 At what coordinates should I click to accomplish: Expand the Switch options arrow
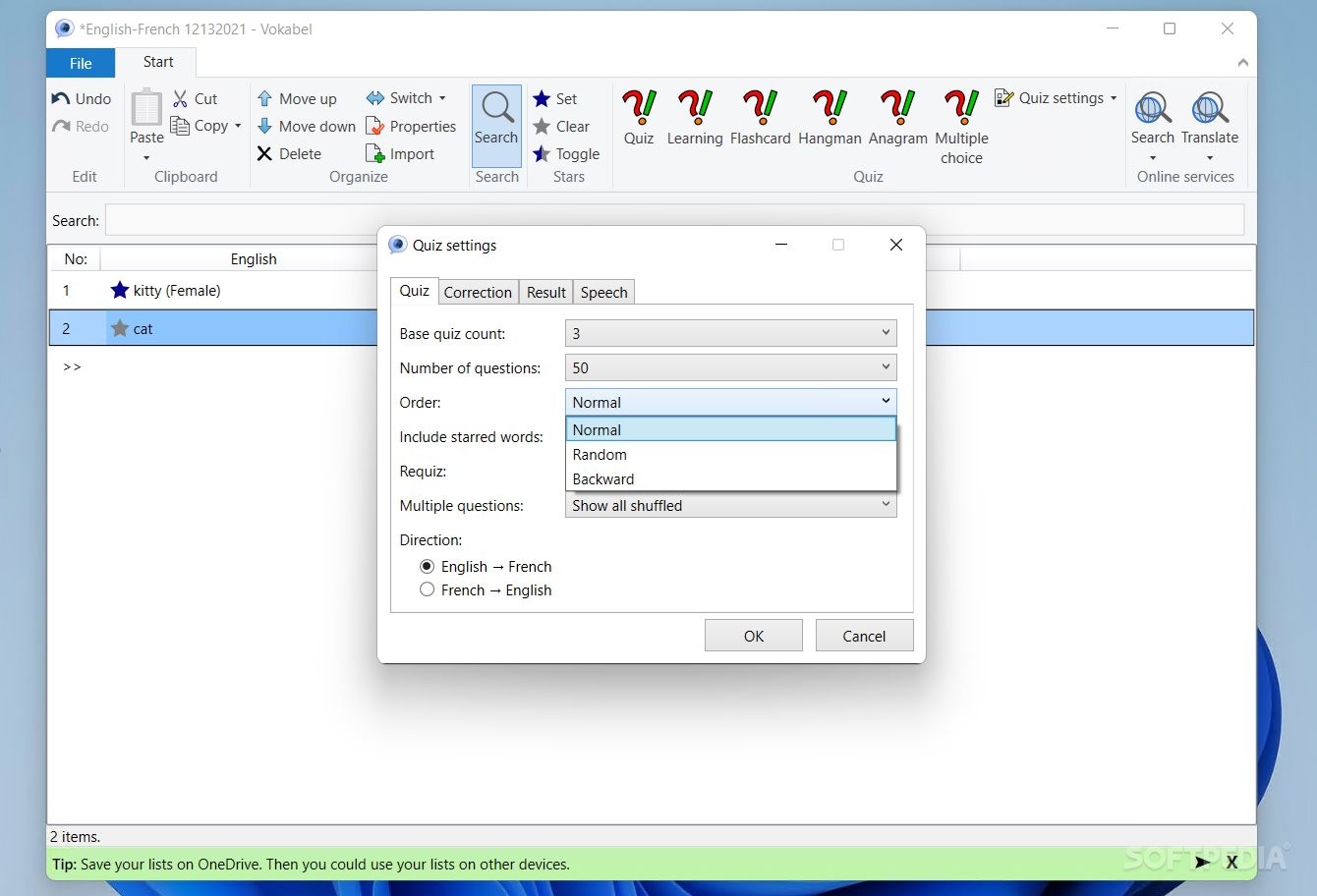(x=442, y=98)
